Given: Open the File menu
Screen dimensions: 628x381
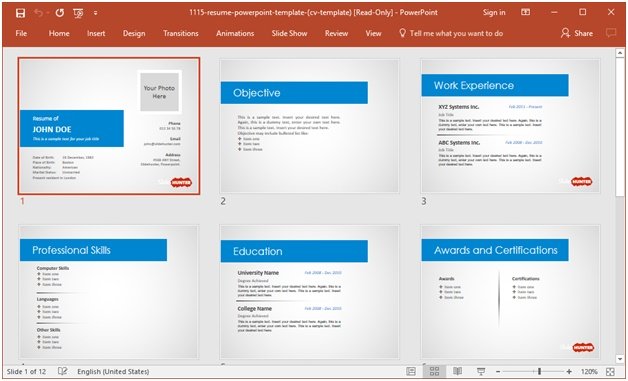Looking at the screenshot, I should (x=21, y=33).
